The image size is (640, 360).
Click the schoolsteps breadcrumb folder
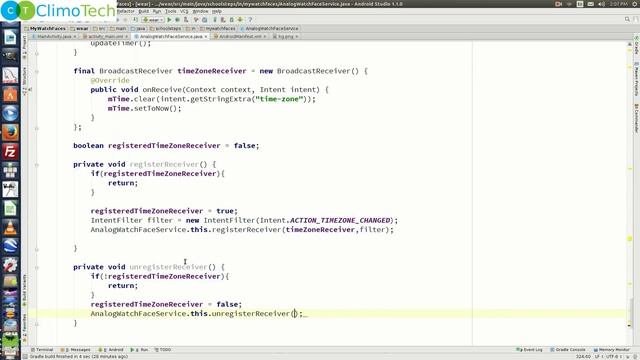point(166,29)
